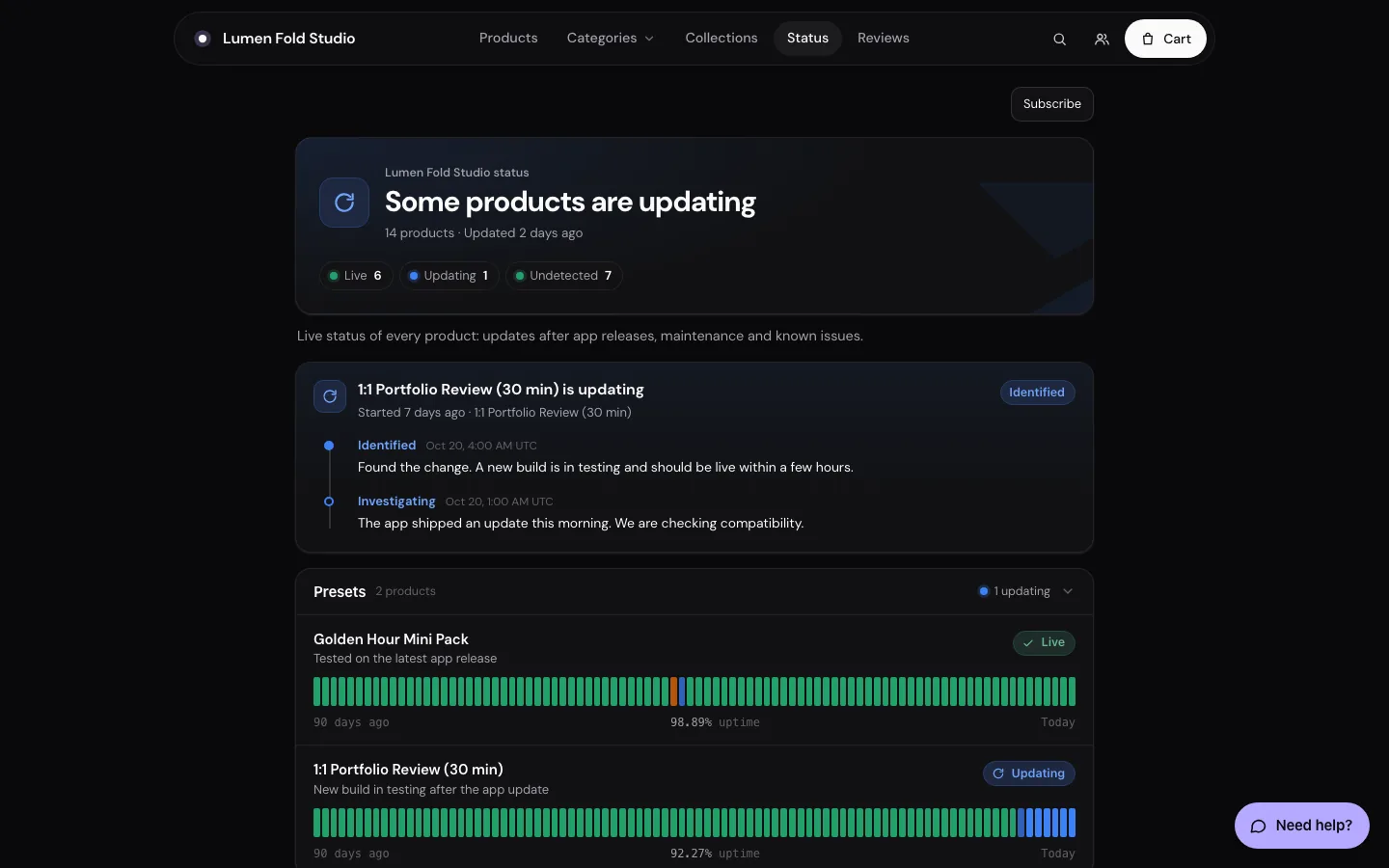The height and width of the screenshot is (868, 1389).
Task: Click the refresh icon beside incident title
Action: click(330, 396)
